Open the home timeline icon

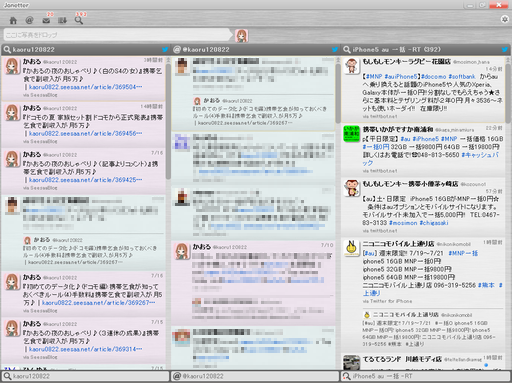tap(13, 20)
